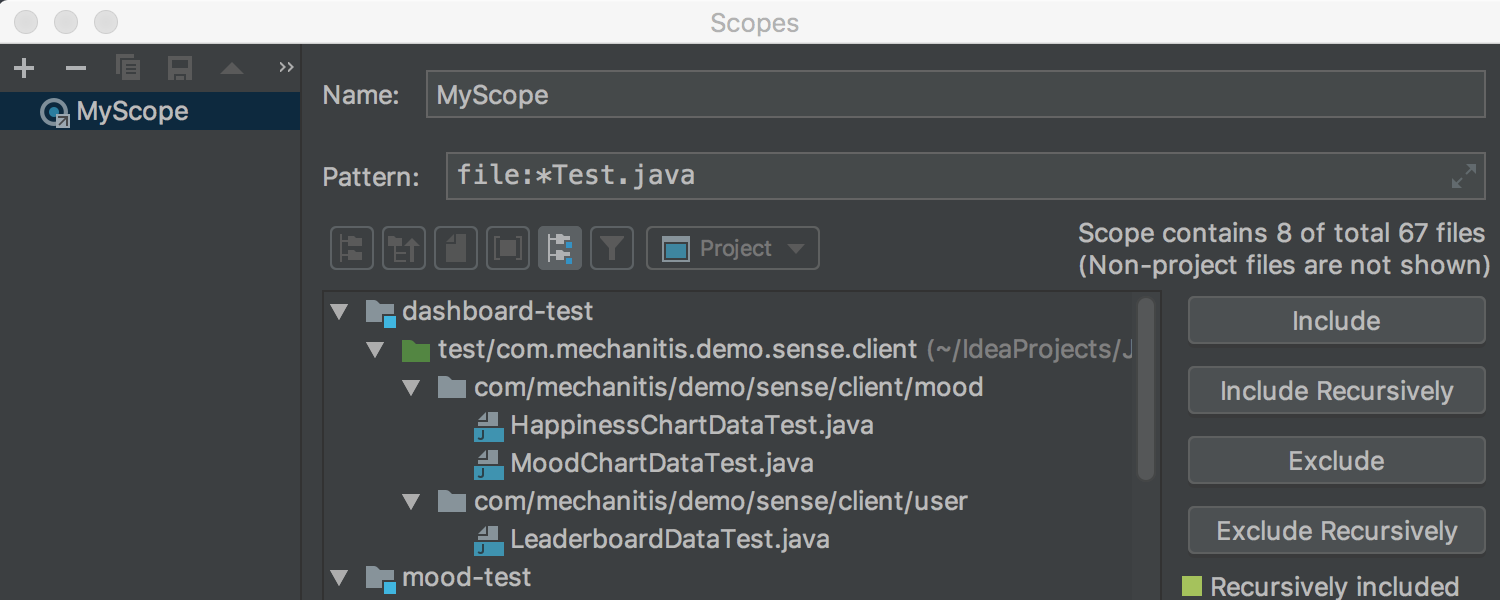1500x600 pixels.
Task: Toggle compact middle packages button
Action: pos(404,249)
